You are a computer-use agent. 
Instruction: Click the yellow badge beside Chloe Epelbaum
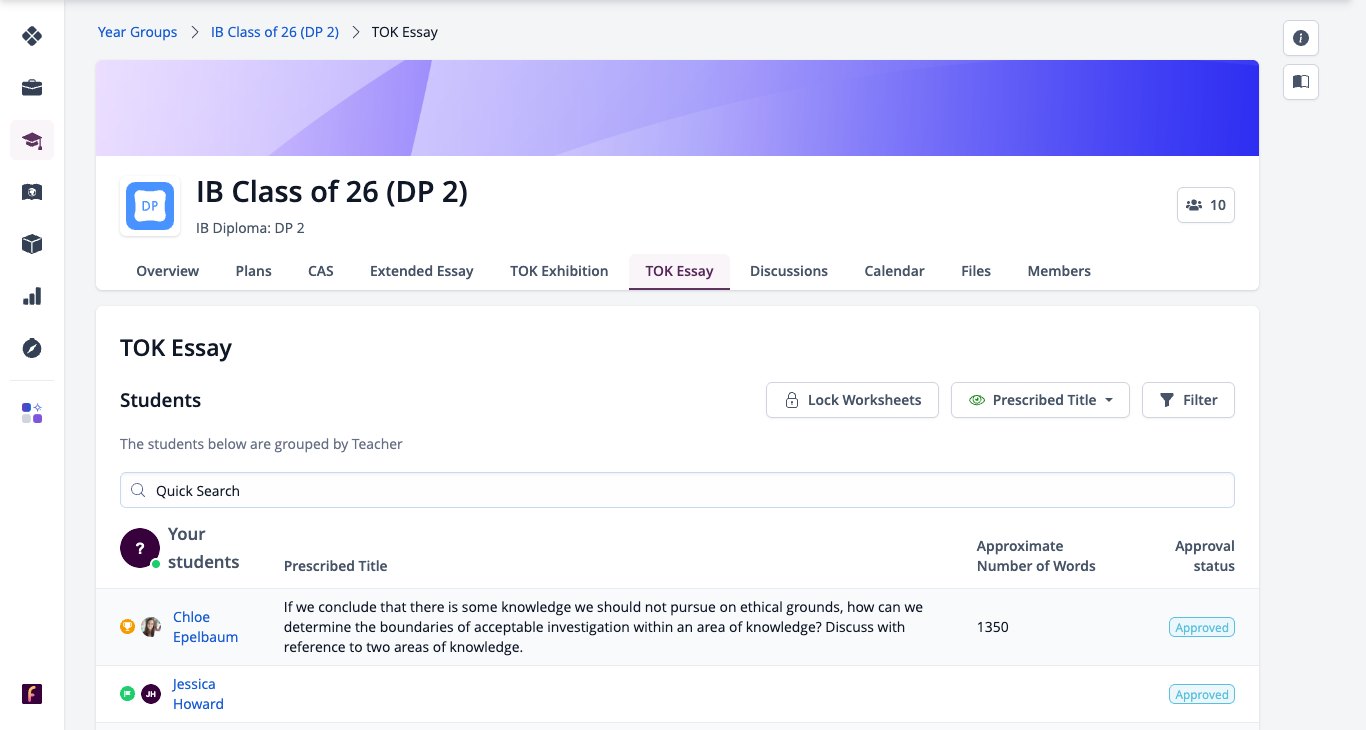click(x=127, y=627)
